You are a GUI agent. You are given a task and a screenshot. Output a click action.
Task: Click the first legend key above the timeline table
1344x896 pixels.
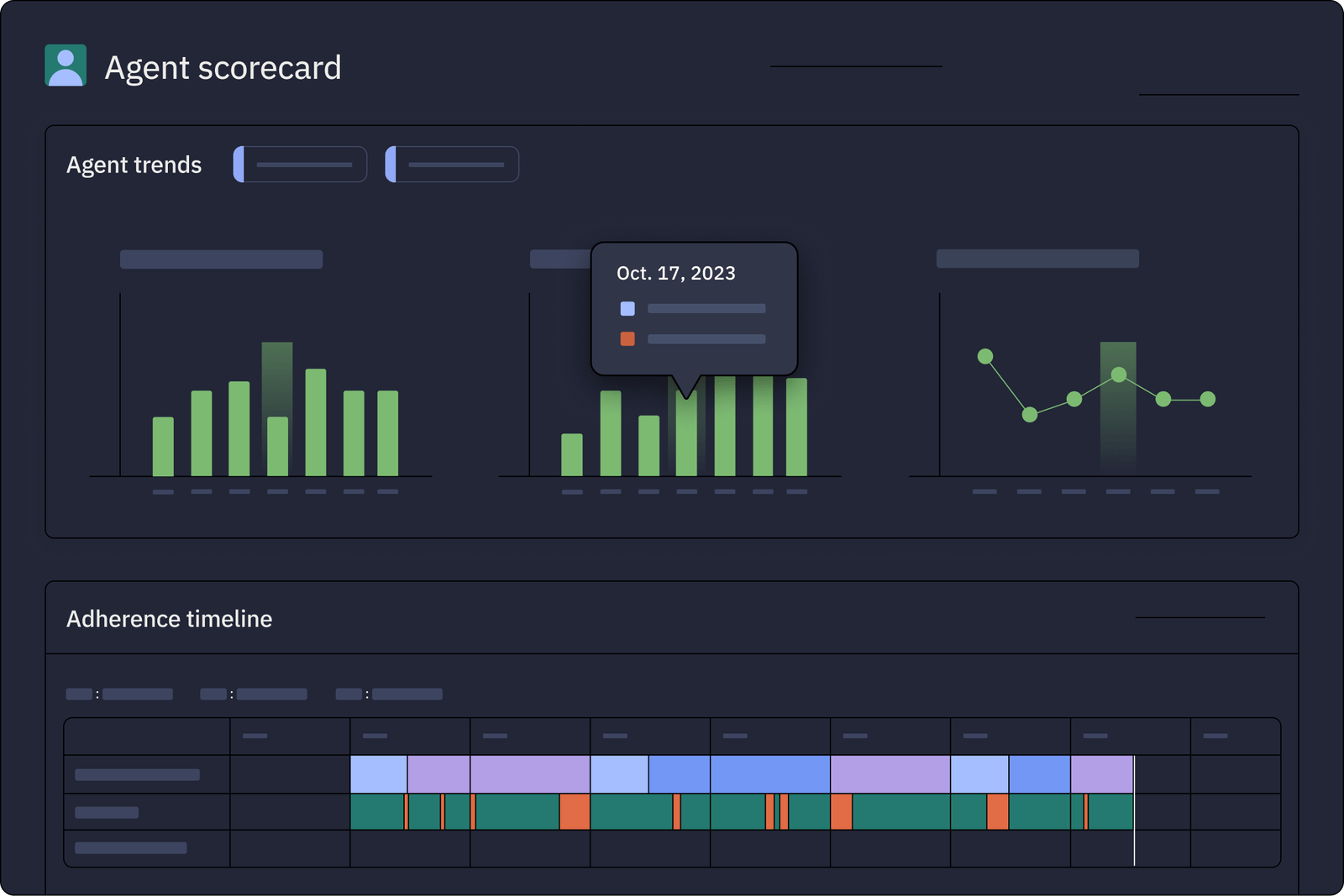[119, 694]
